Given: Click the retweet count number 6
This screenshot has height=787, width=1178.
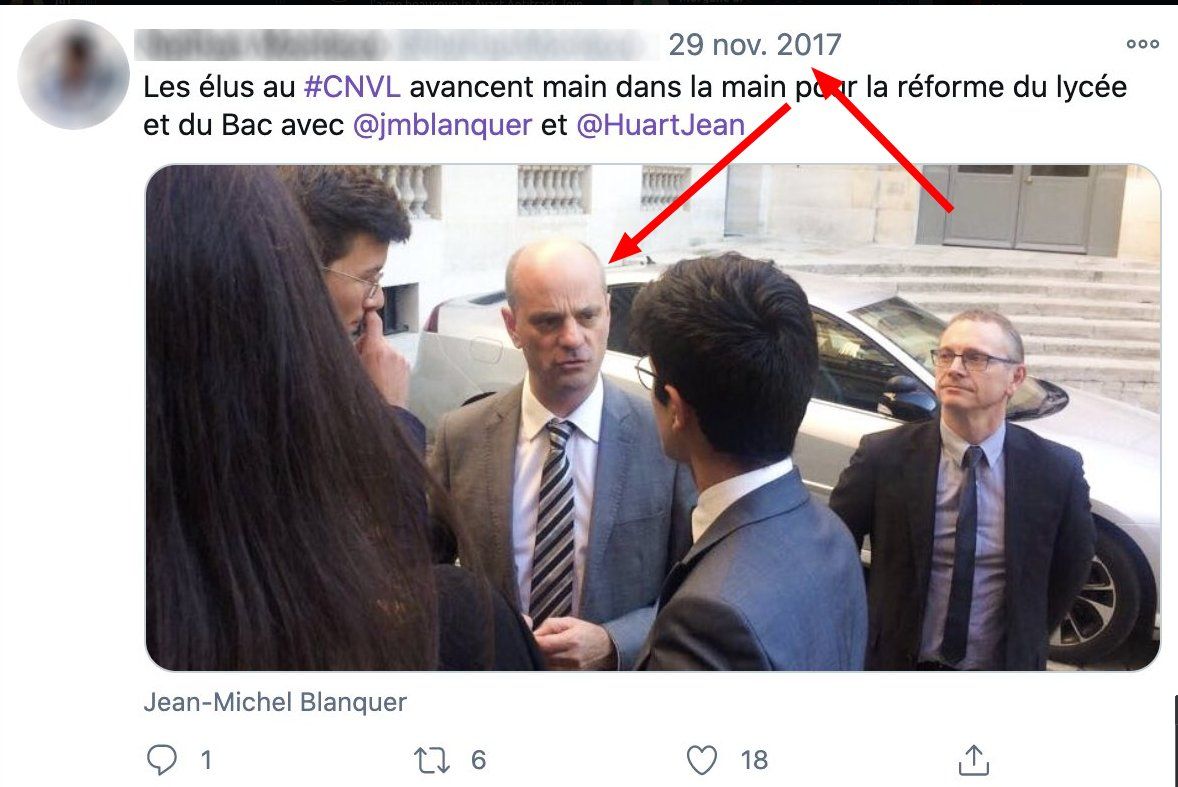Looking at the screenshot, I should click(479, 760).
